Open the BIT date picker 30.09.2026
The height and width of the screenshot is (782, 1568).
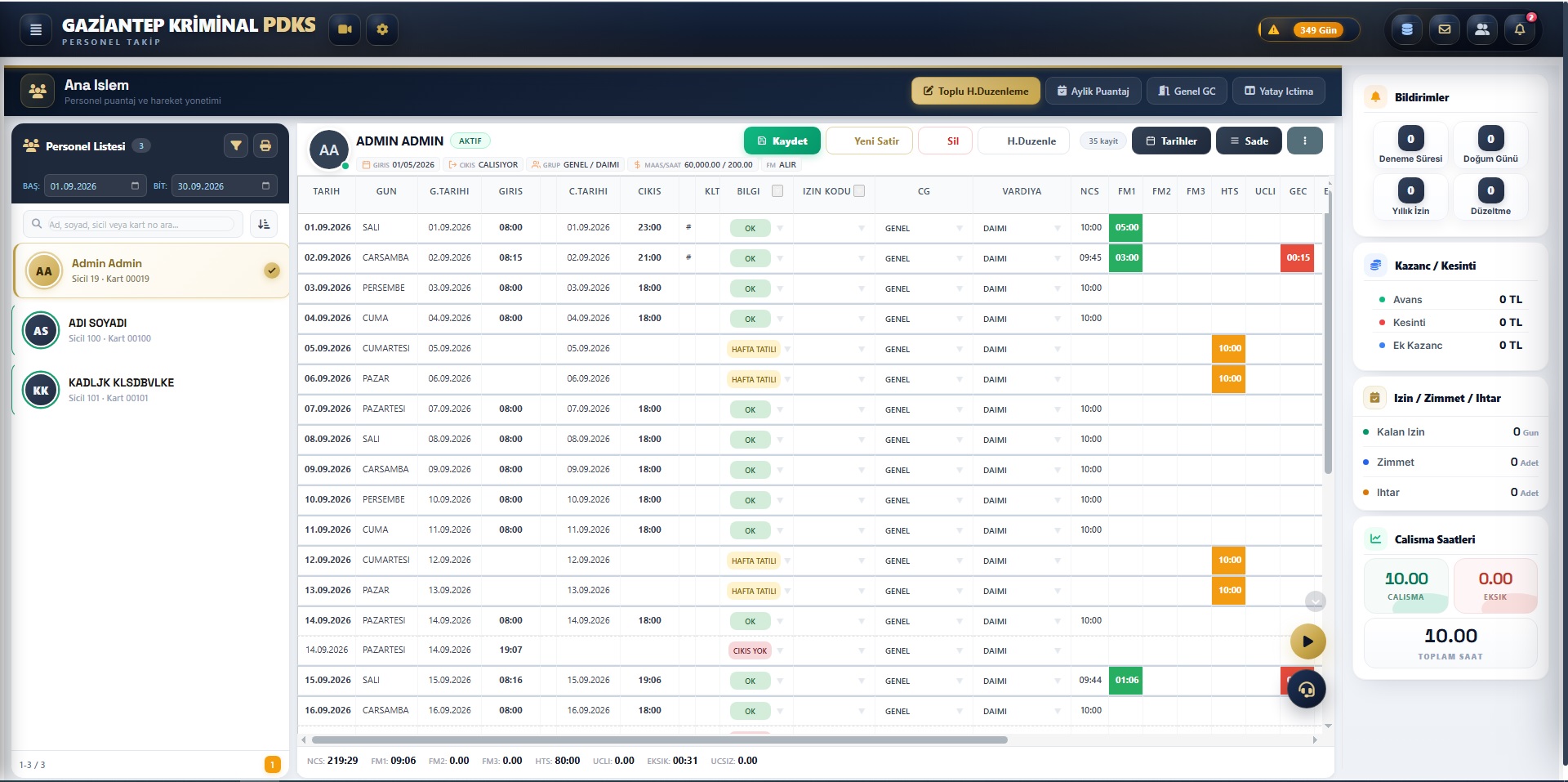point(224,185)
